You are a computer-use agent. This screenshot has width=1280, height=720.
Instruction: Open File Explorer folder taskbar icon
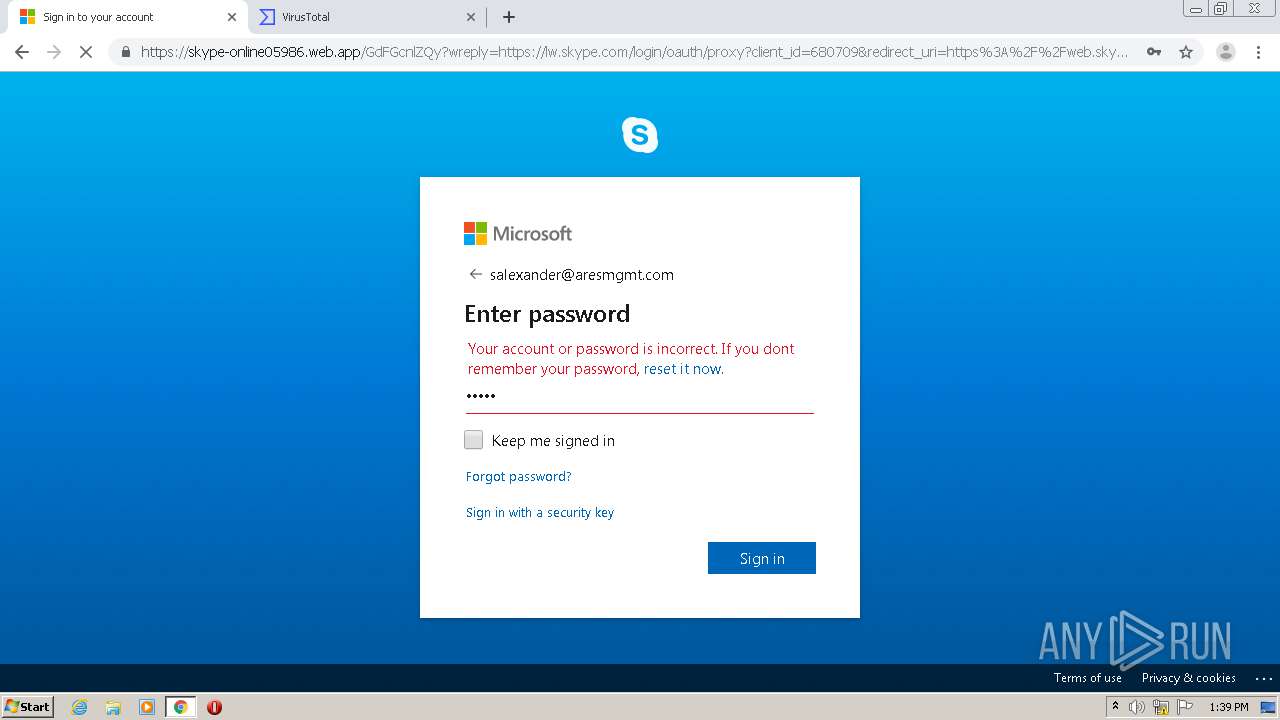(113, 707)
